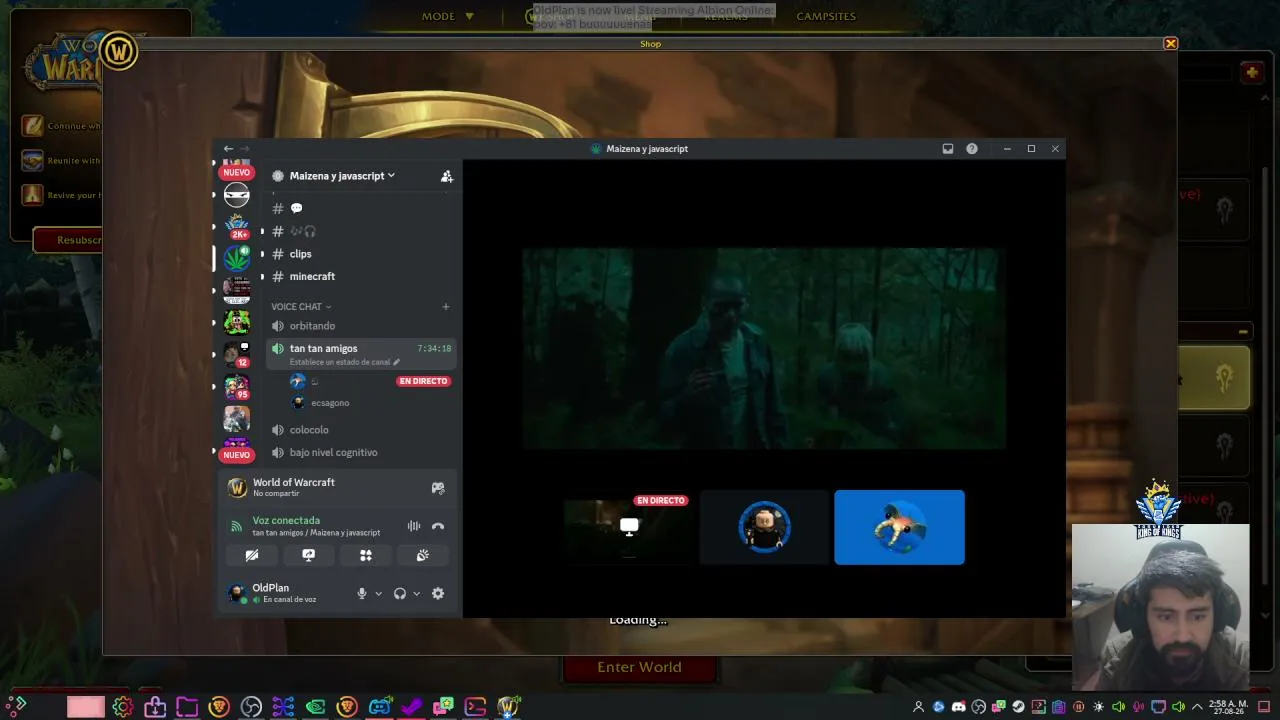Click the Steam icon in system tray
This screenshot has width=1280, height=720.
click(x=1018, y=708)
